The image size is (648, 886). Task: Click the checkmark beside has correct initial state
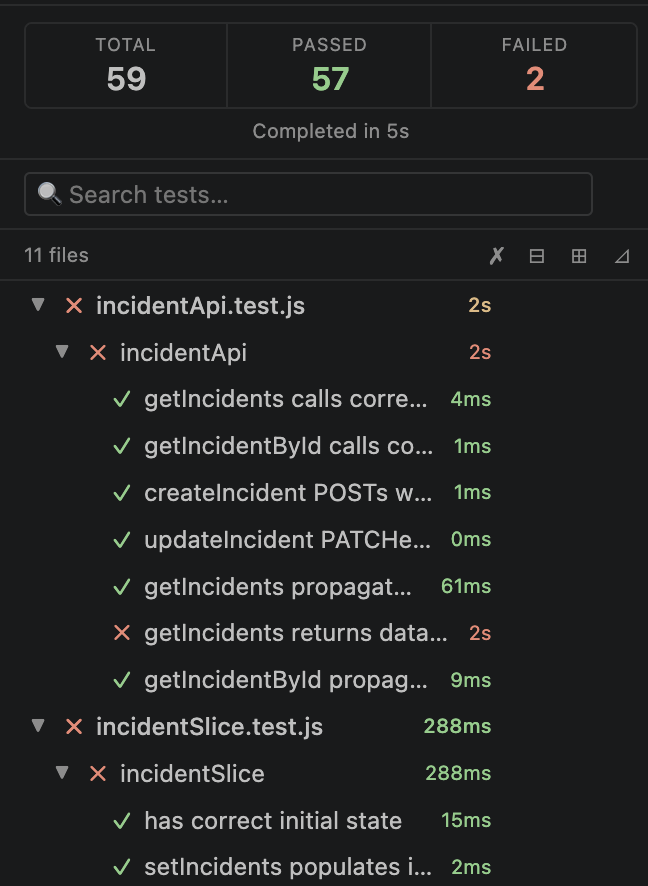(x=122, y=820)
